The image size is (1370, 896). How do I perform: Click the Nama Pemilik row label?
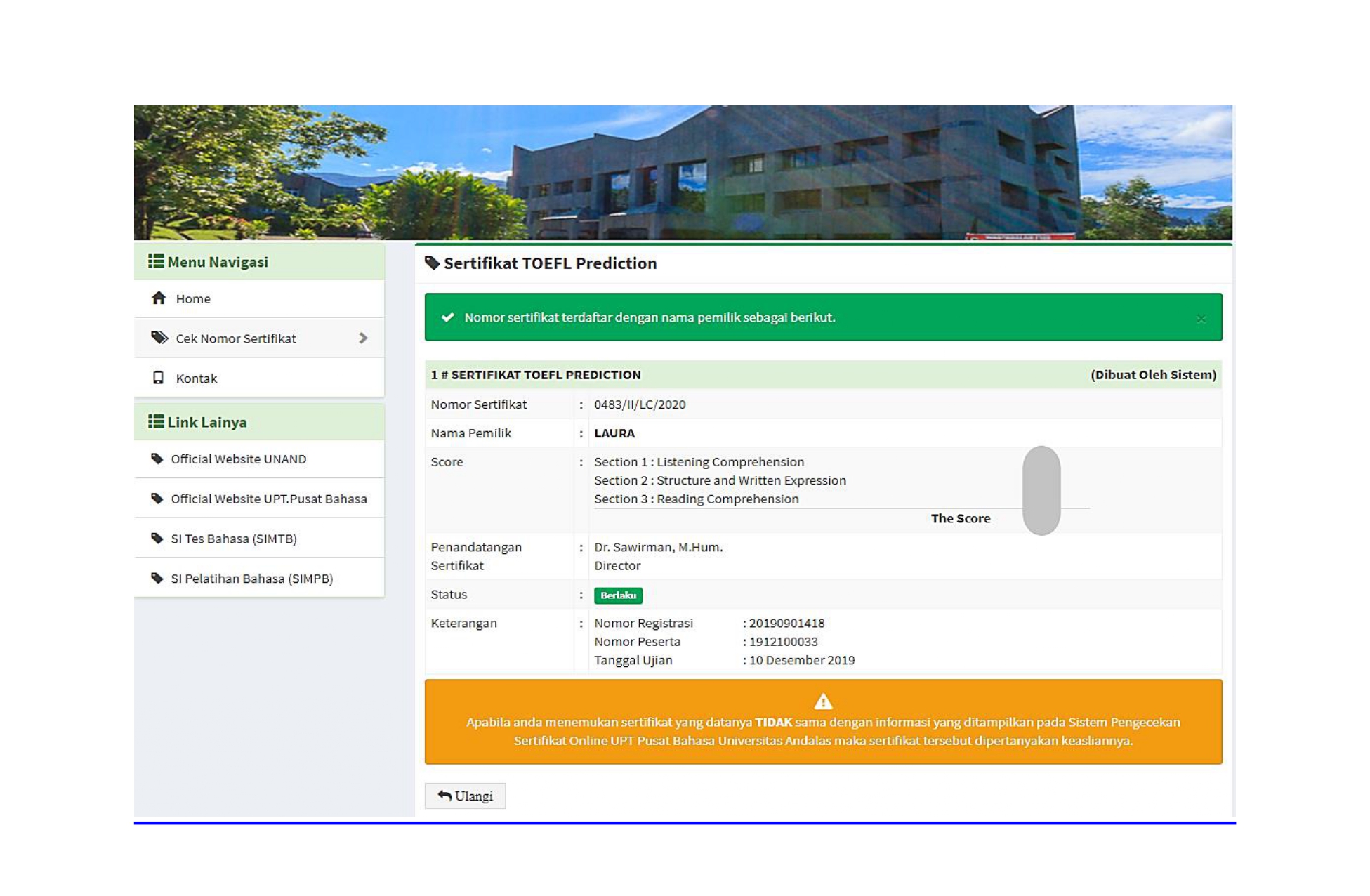[470, 433]
